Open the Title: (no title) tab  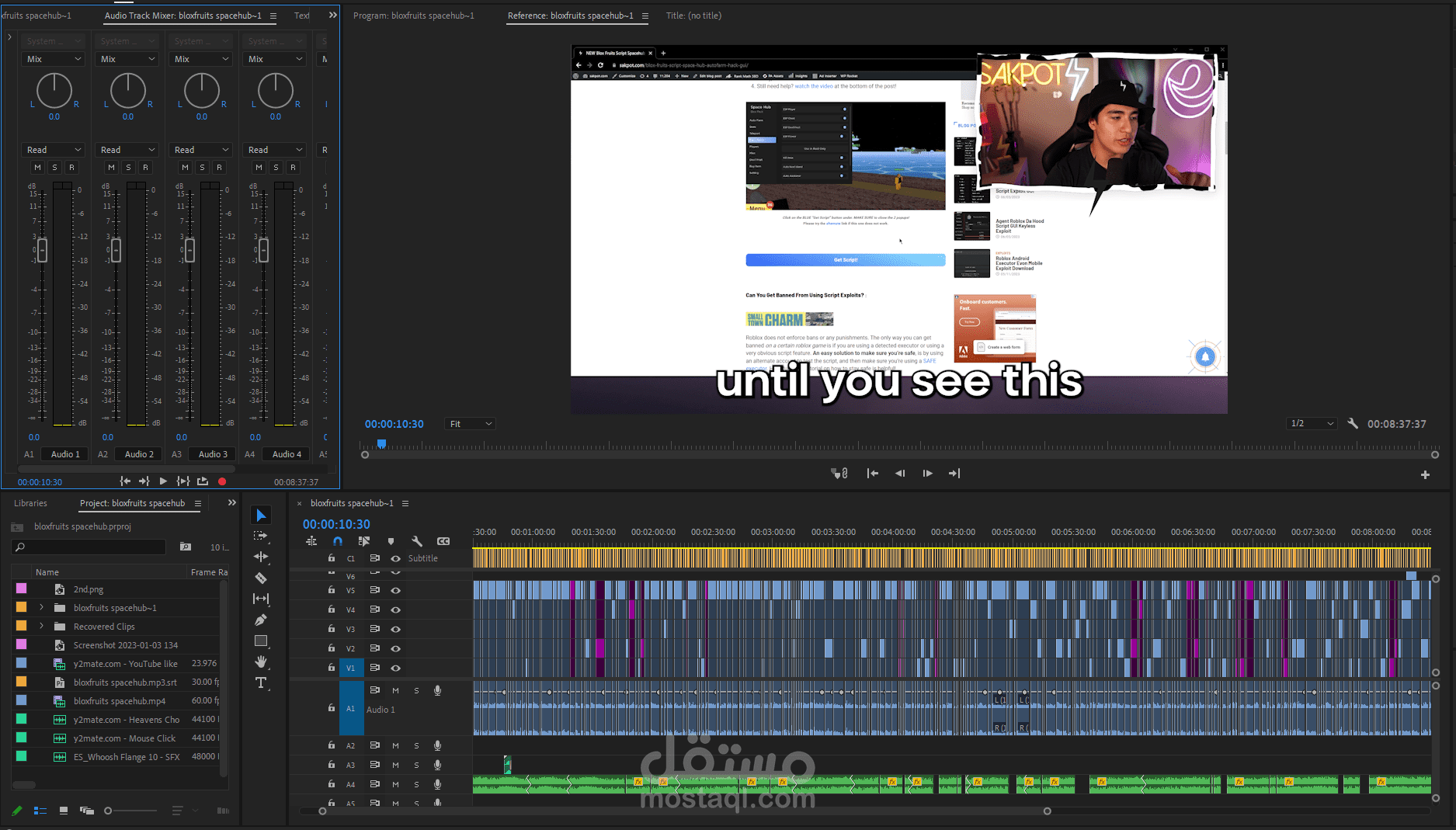click(x=693, y=16)
